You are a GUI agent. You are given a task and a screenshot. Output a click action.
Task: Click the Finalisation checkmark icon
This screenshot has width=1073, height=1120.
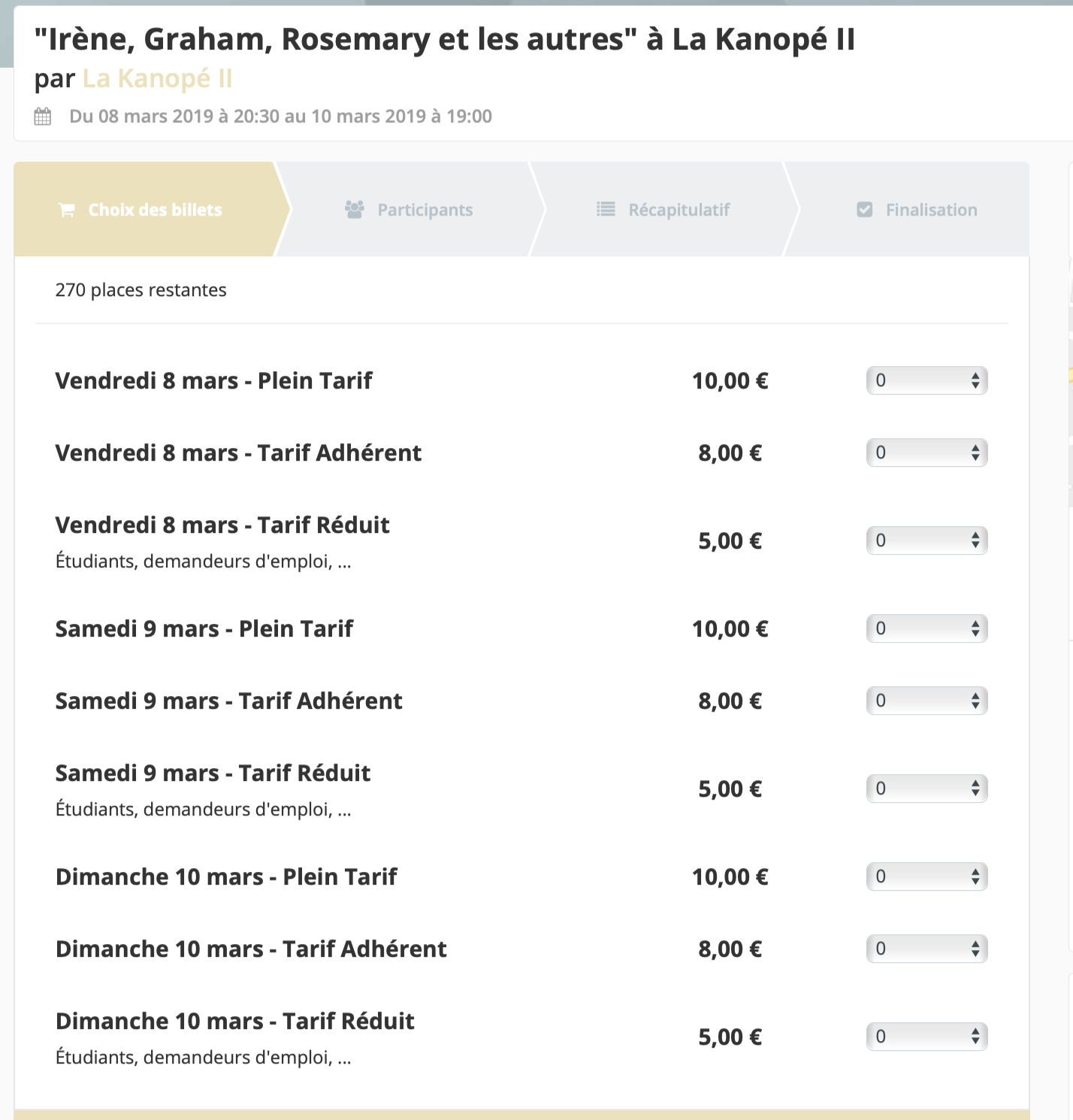click(865, 210)
